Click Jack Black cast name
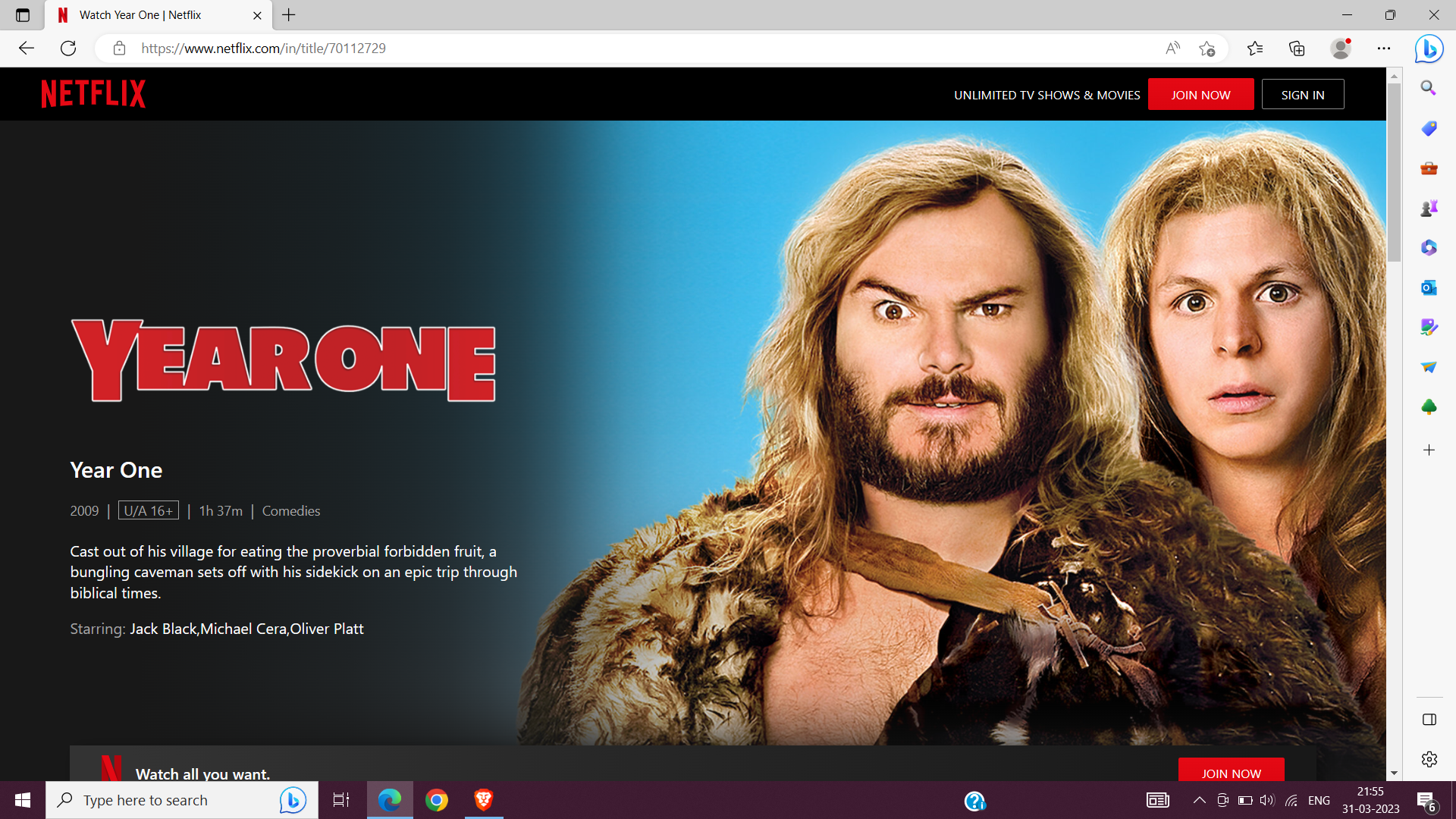The width and height of the screenshot is (1456, 819). [x=163, y=629]
